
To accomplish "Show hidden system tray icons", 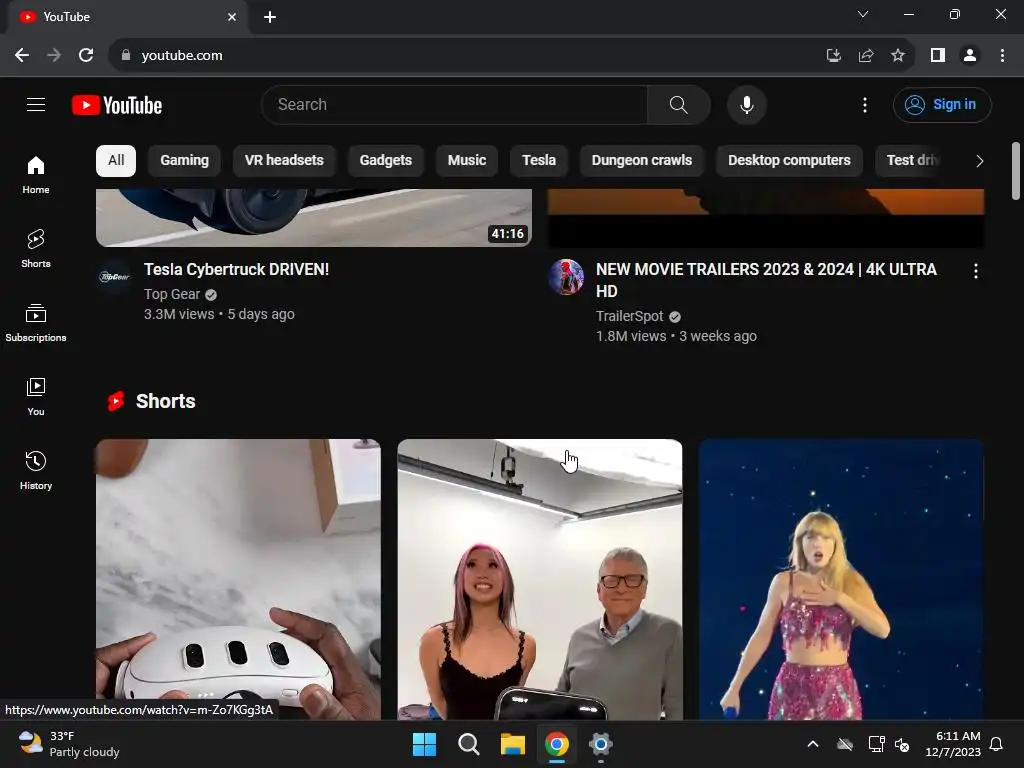I will click(812, 744).
